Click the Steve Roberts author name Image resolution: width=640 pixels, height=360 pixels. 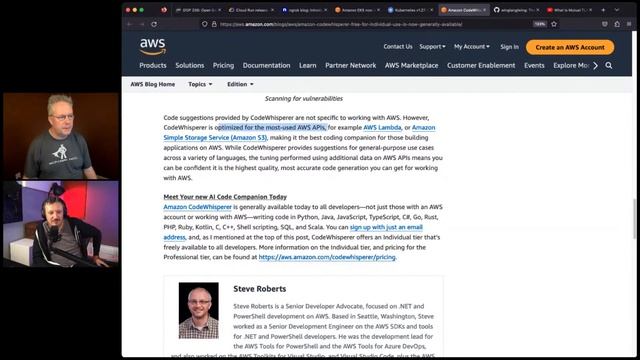click(x=260, y=289)
